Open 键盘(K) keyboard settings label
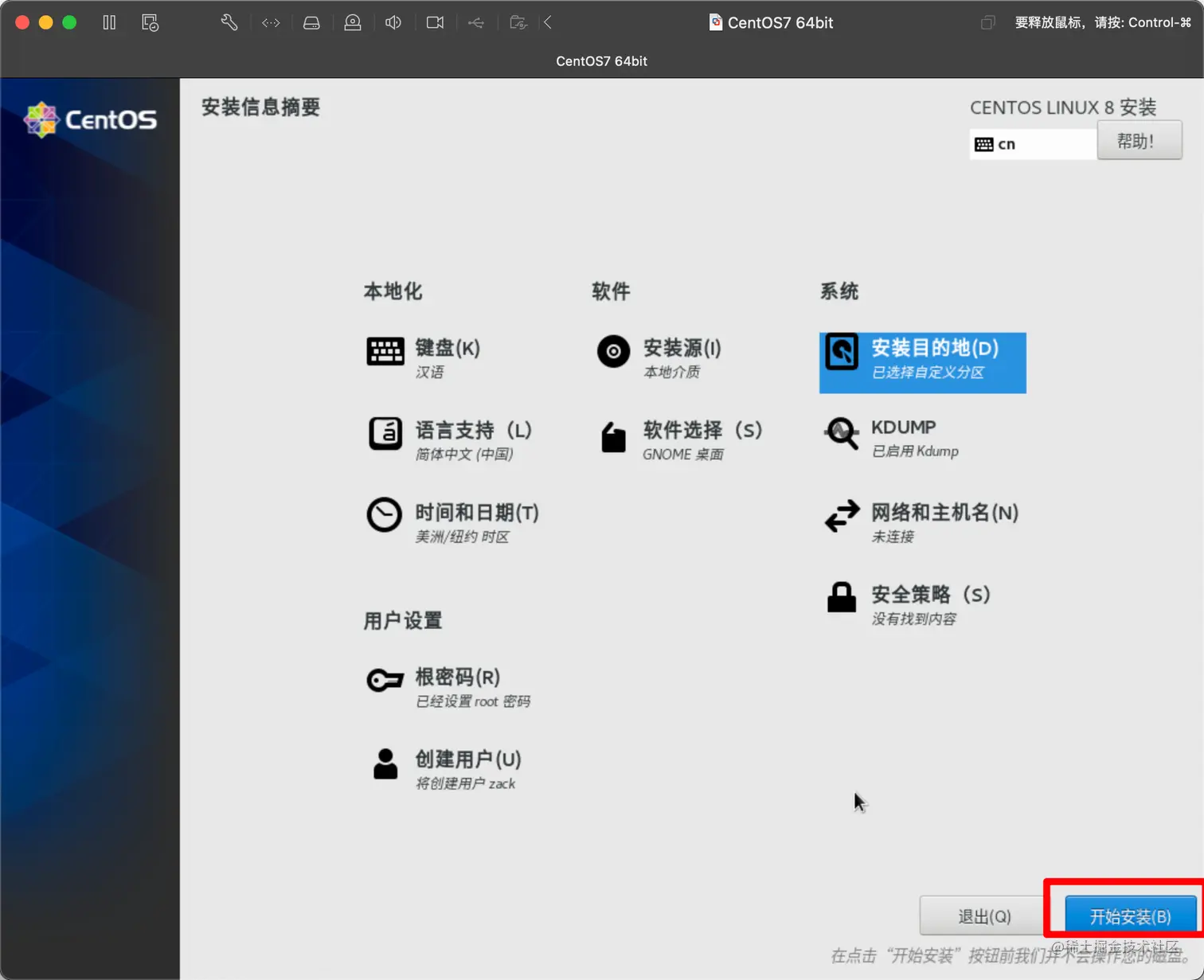 click(x=448, y=348)
